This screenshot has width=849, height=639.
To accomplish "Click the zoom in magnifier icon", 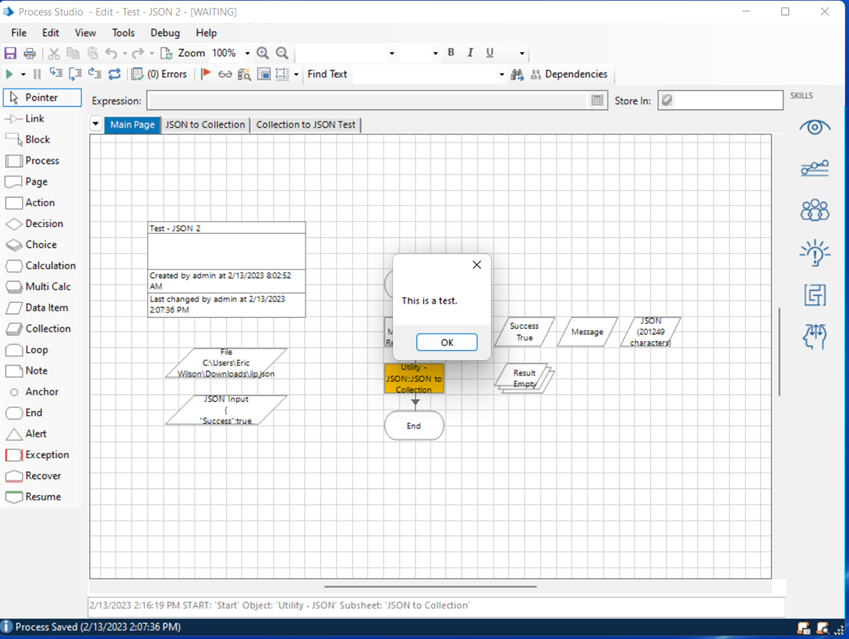I will pyautogui.click(x=263, y=53).
